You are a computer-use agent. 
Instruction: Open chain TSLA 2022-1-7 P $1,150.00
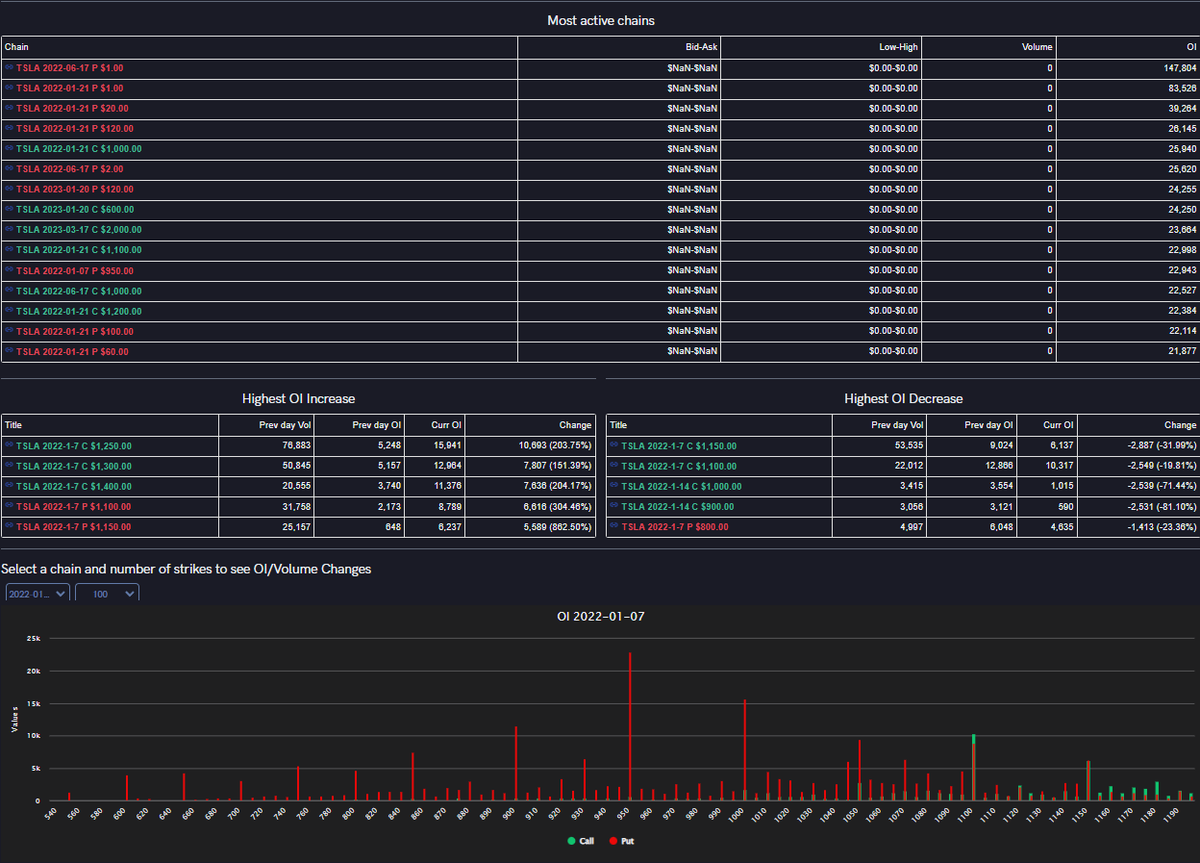pos(73,527)
